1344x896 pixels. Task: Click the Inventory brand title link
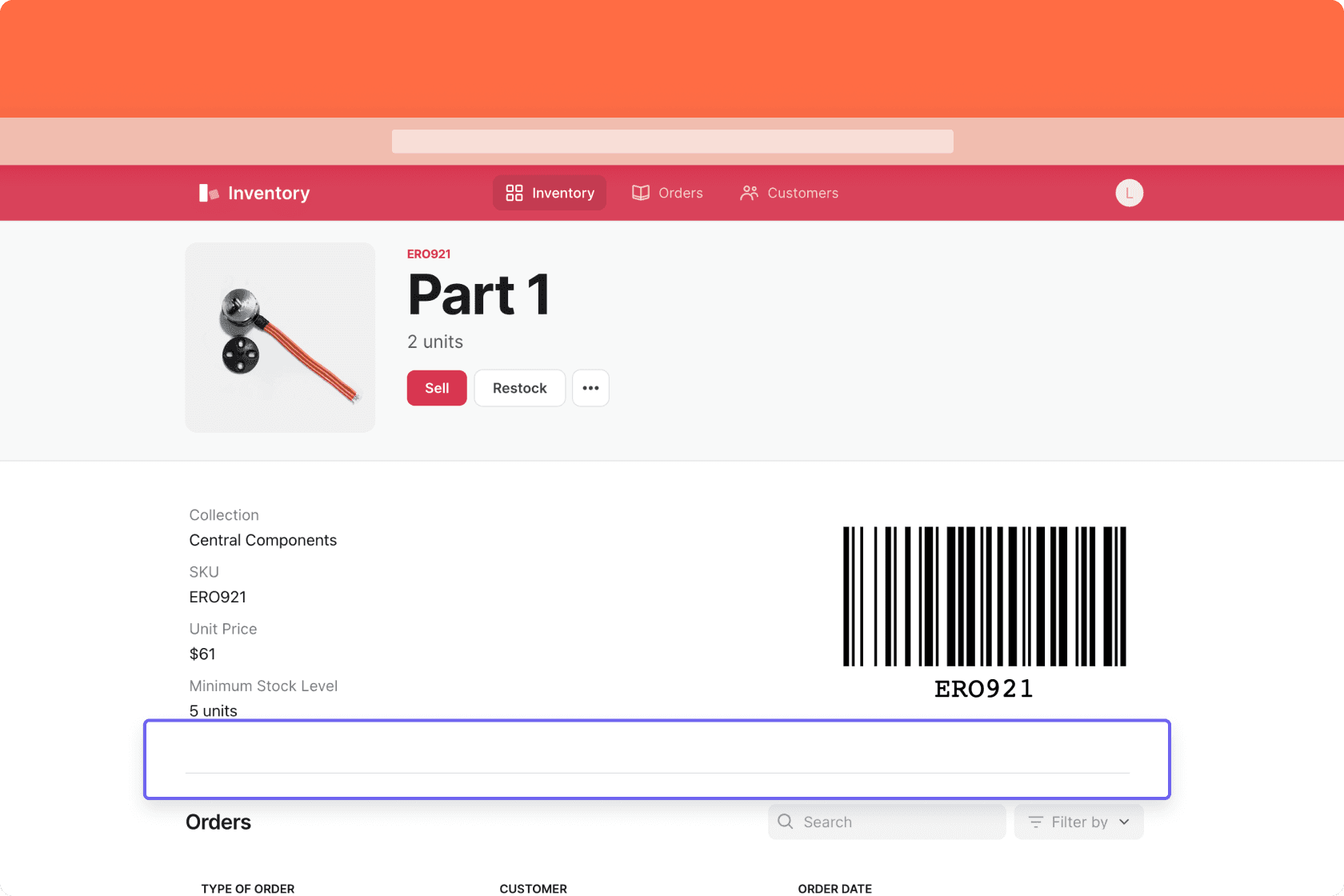pyautogui.click(x=269, y=193)
